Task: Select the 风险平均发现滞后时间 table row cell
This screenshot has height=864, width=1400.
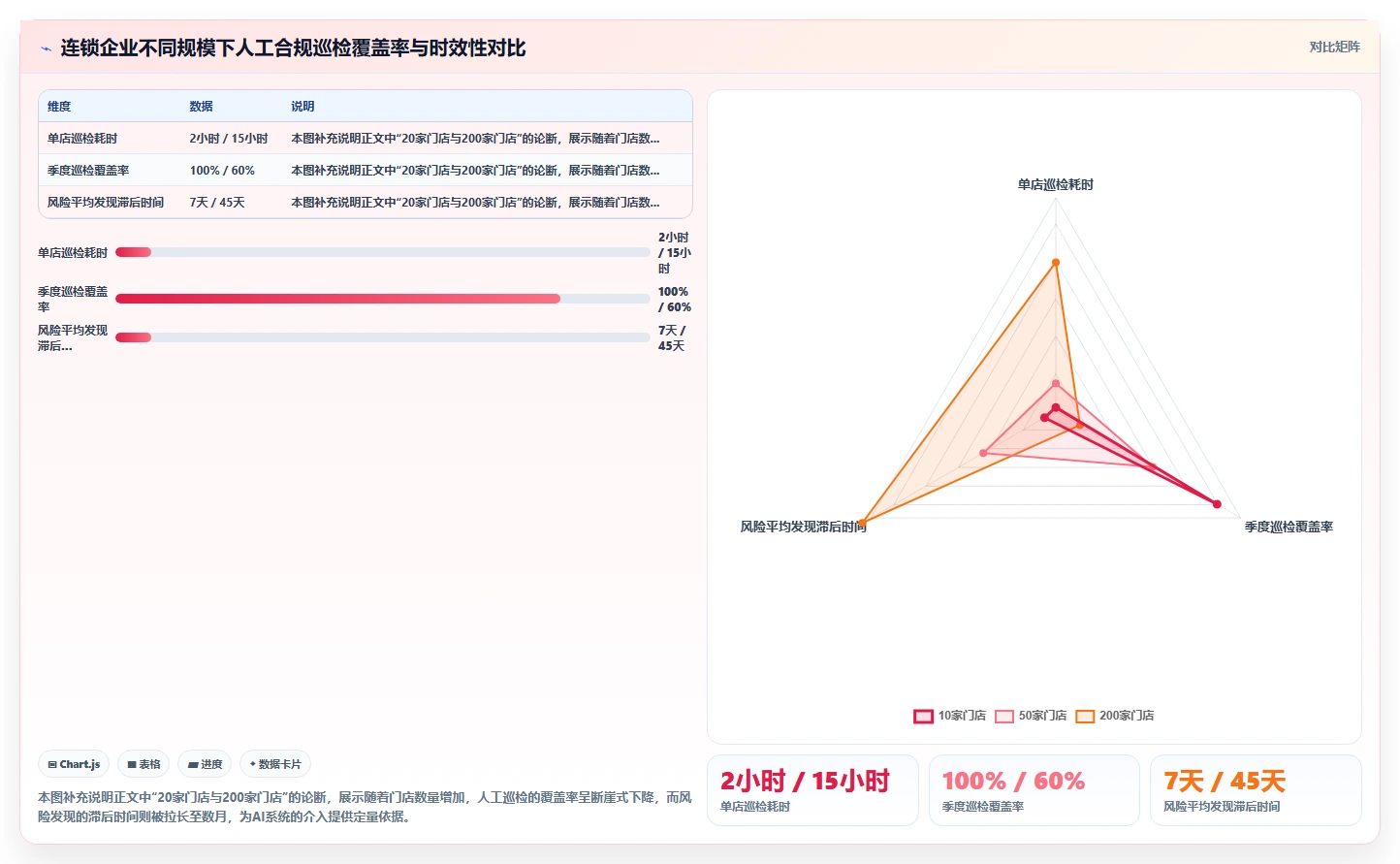Action: click(106, 203)
